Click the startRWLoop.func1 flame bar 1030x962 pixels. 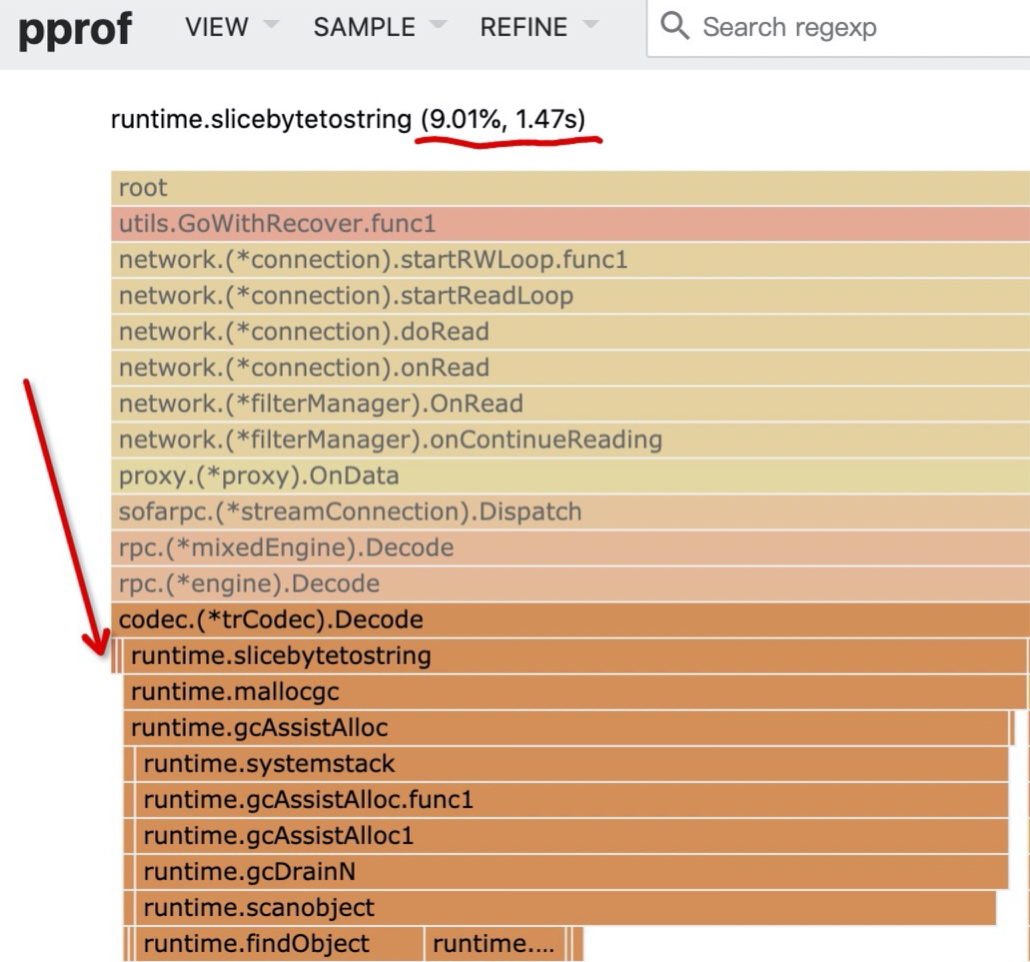(570, 260)
